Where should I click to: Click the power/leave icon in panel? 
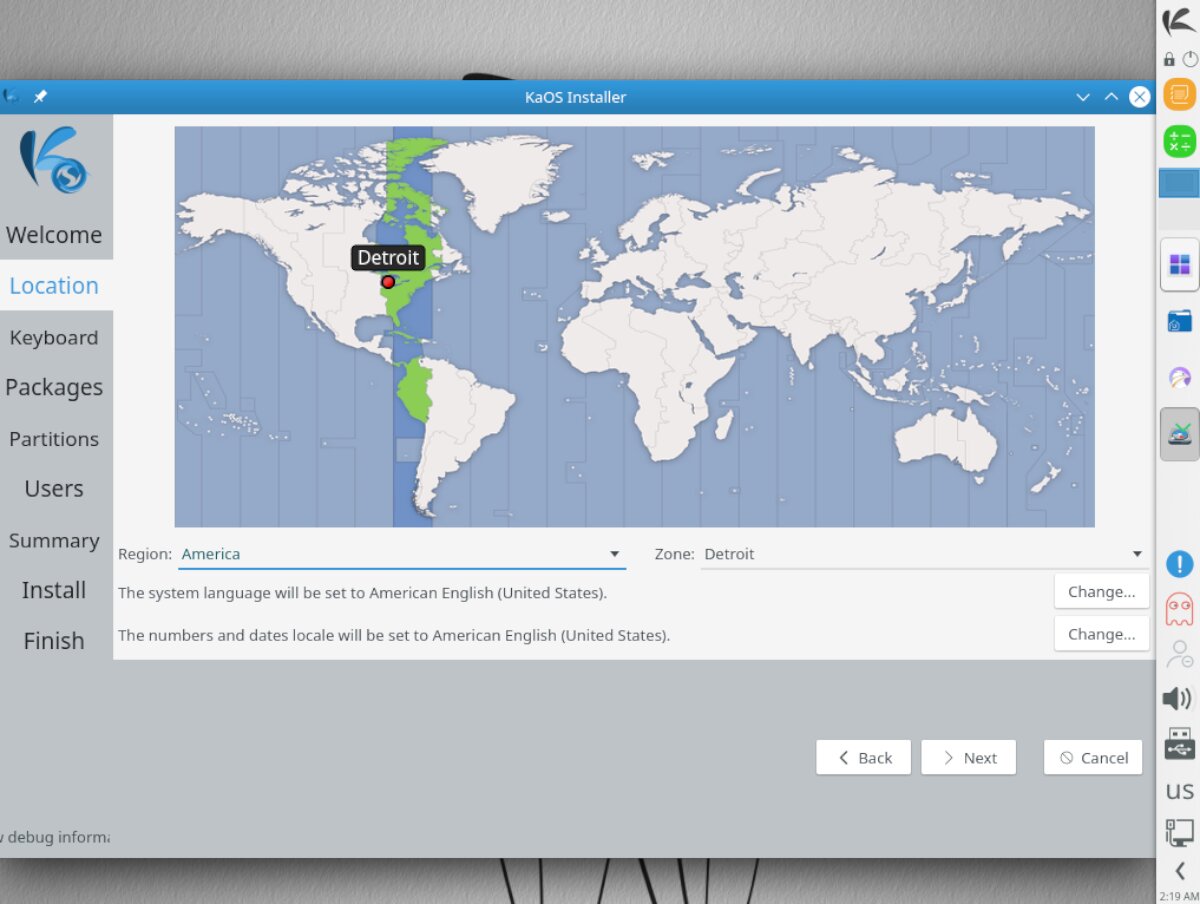point(1190,60)
